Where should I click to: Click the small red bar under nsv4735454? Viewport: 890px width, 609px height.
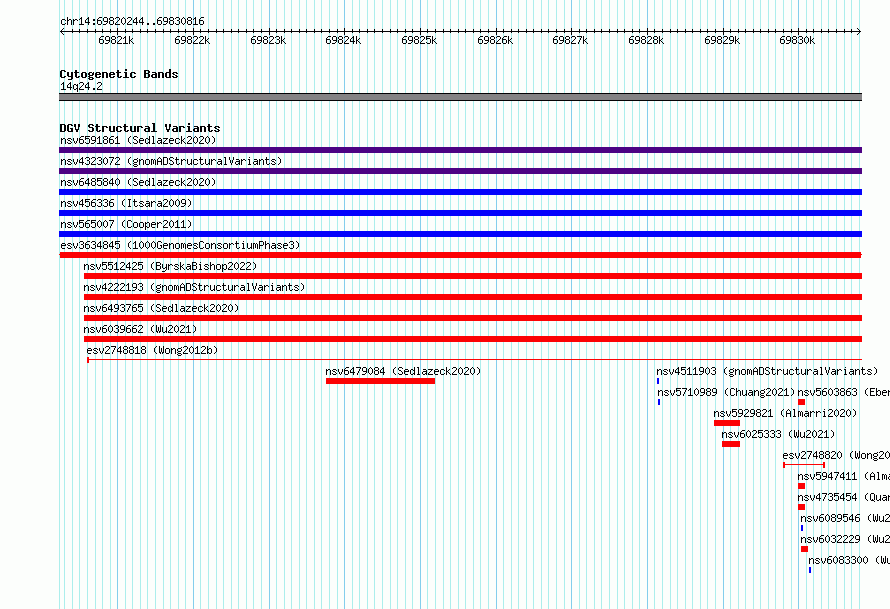coord(801,507)
